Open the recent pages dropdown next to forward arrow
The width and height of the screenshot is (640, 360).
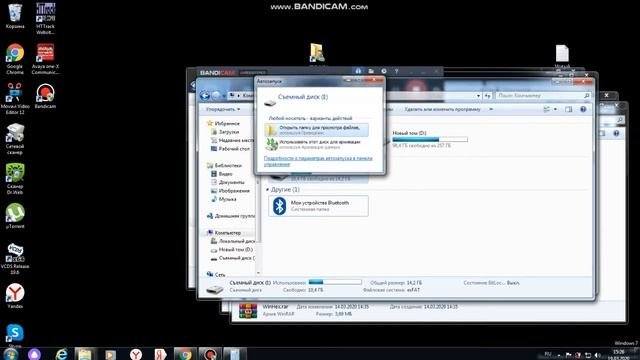click(225, 96)
